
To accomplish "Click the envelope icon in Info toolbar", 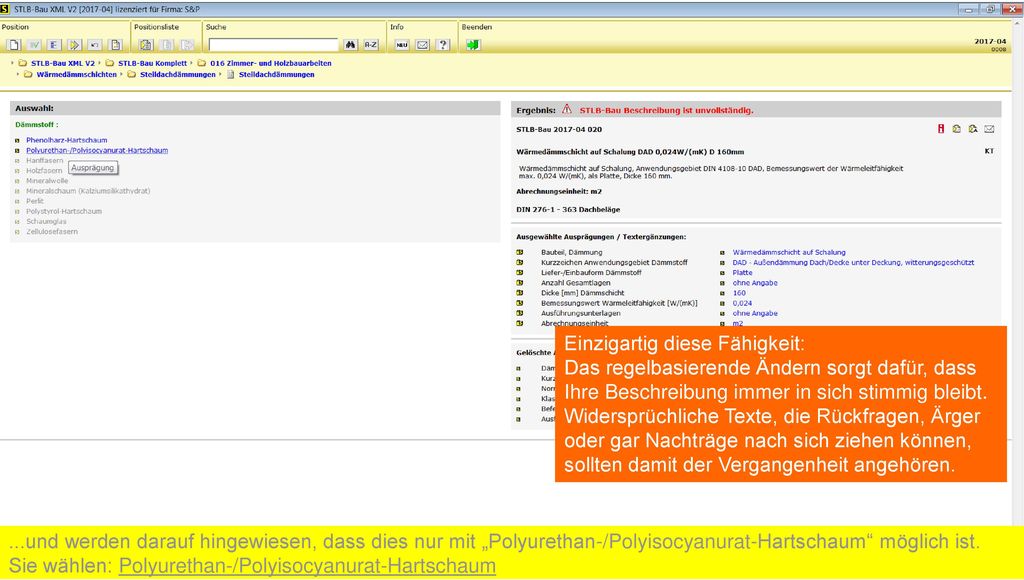I will point(423,45).
